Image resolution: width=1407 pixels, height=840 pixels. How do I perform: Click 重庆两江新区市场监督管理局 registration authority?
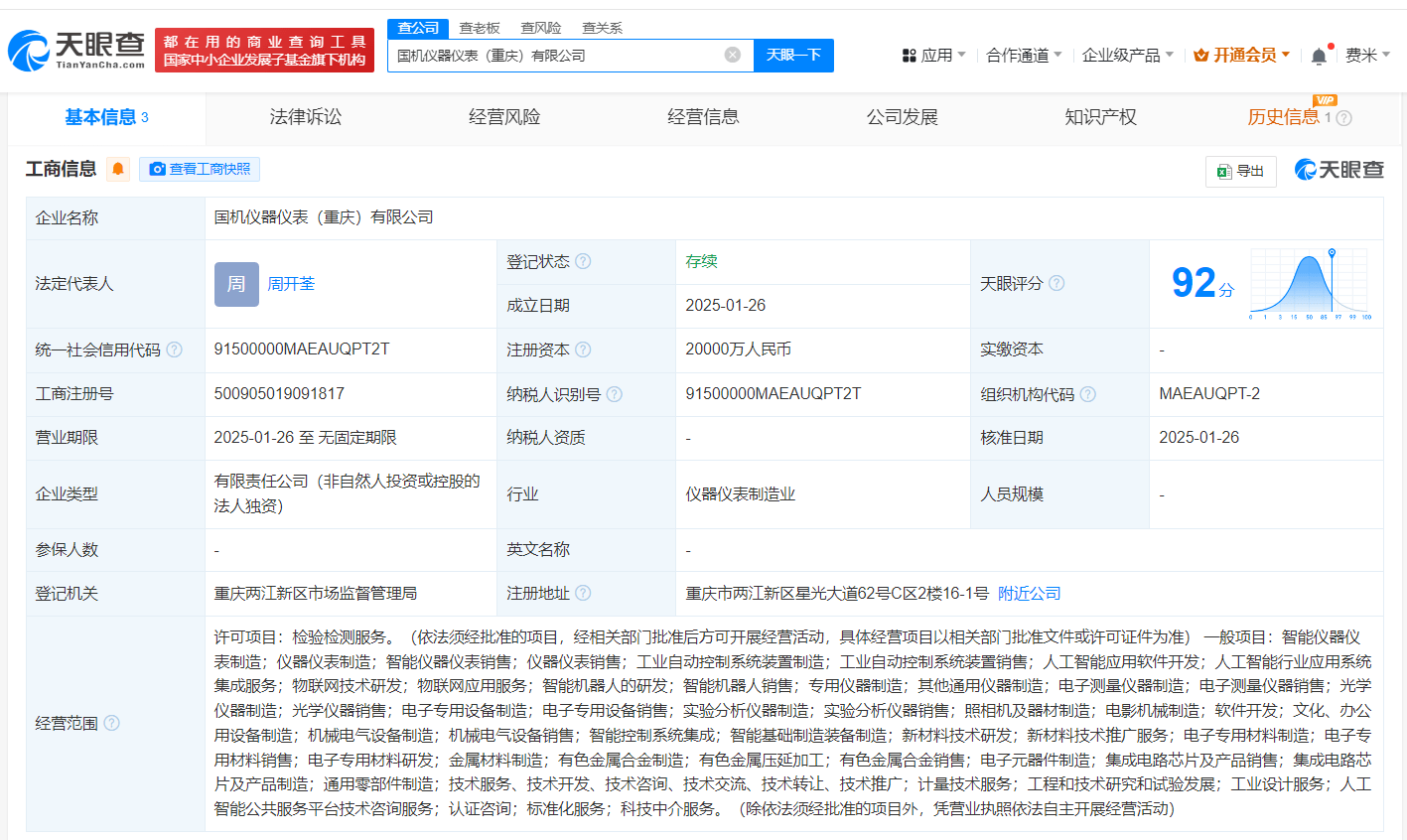(x=316, y=593)
